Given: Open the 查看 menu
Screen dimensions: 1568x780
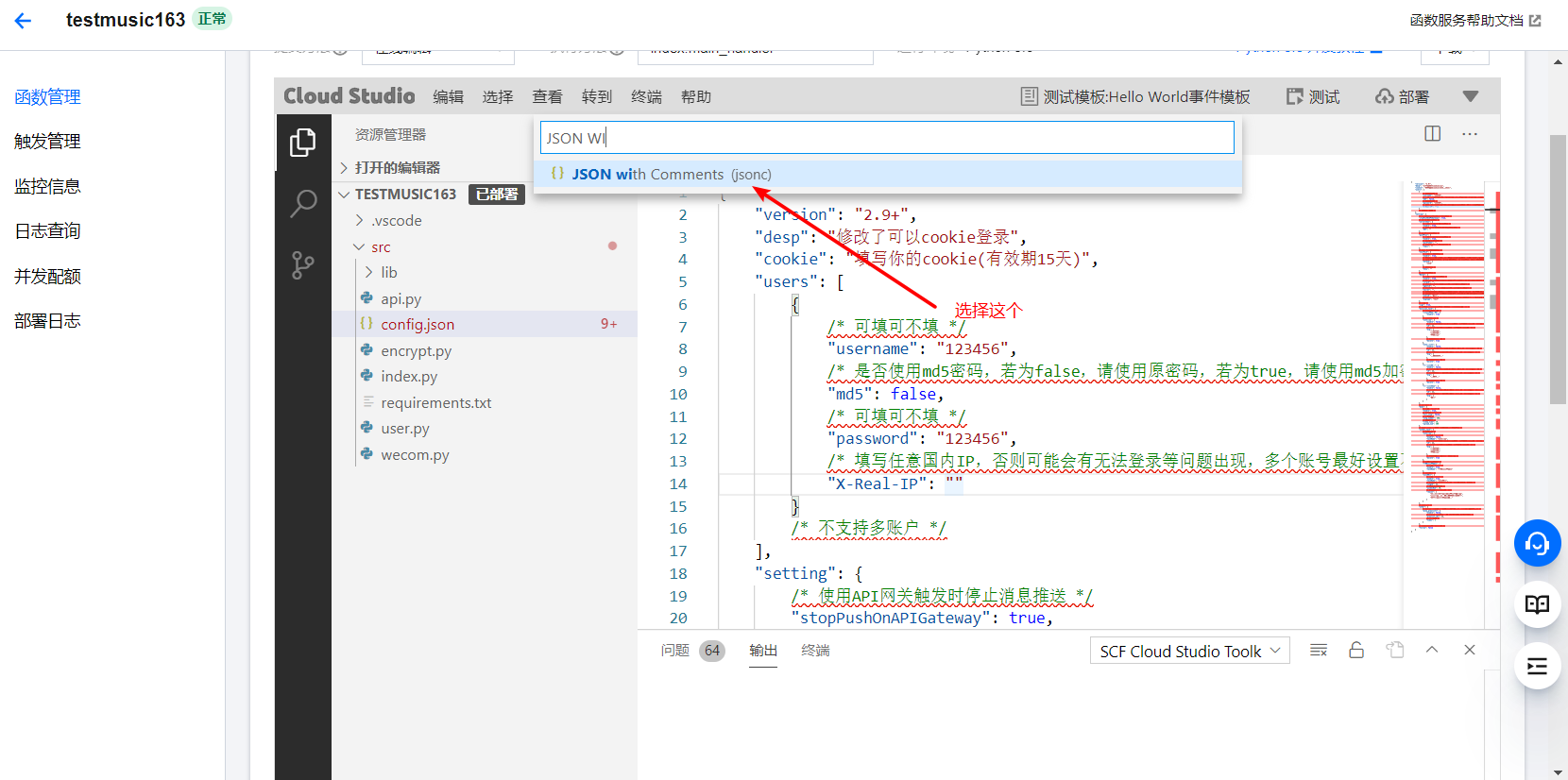Looking at the screenshot, I should click(x=548, y=96).
